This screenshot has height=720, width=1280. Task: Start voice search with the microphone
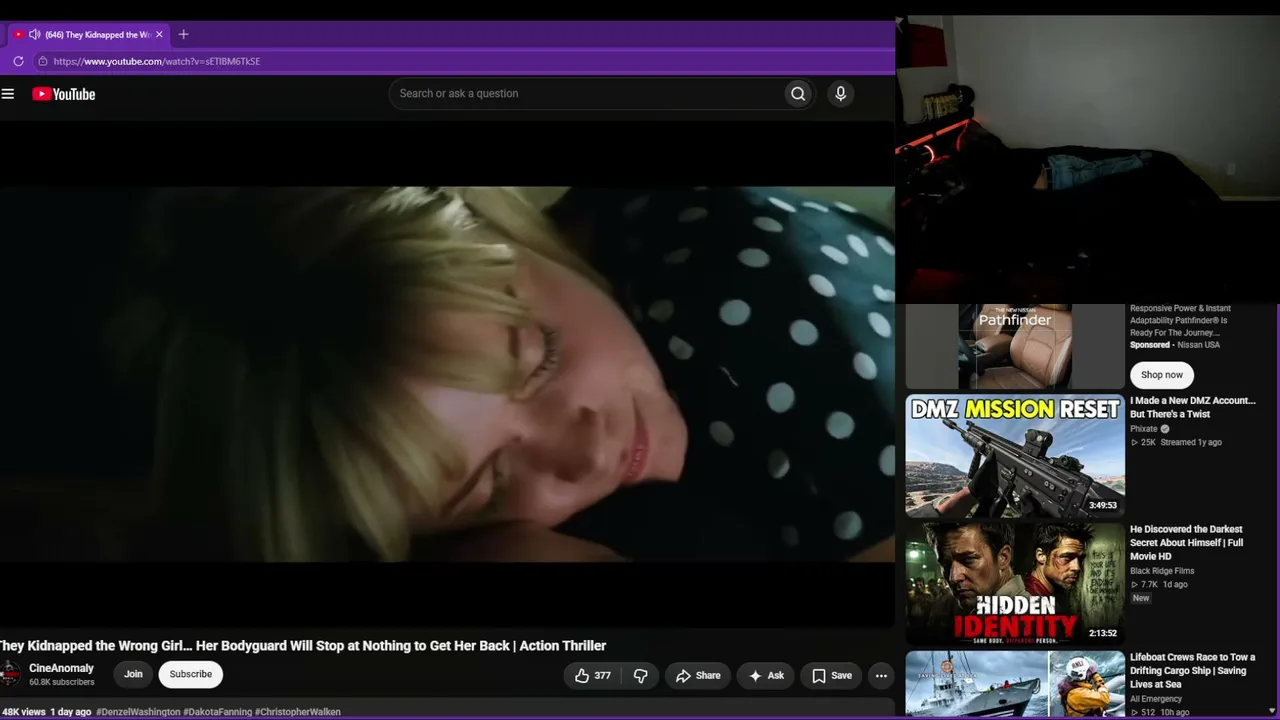coord(840,94)
